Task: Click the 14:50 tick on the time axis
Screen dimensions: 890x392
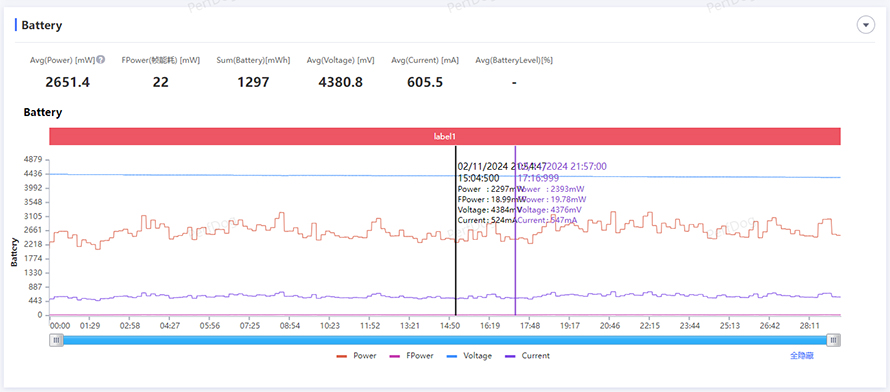Action: coord(450,326)
